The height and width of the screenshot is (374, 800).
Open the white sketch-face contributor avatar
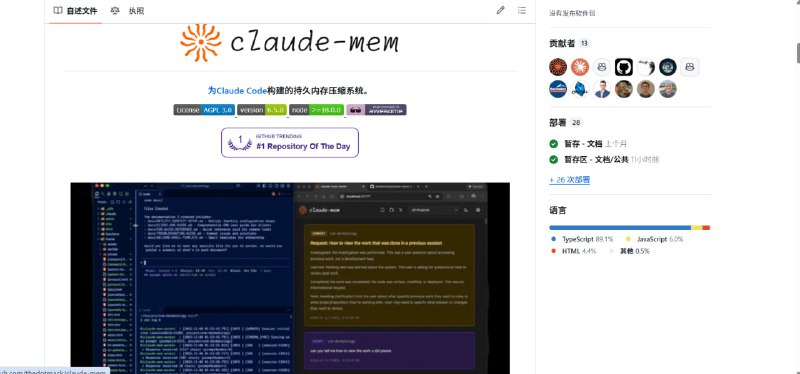point(646,67)
